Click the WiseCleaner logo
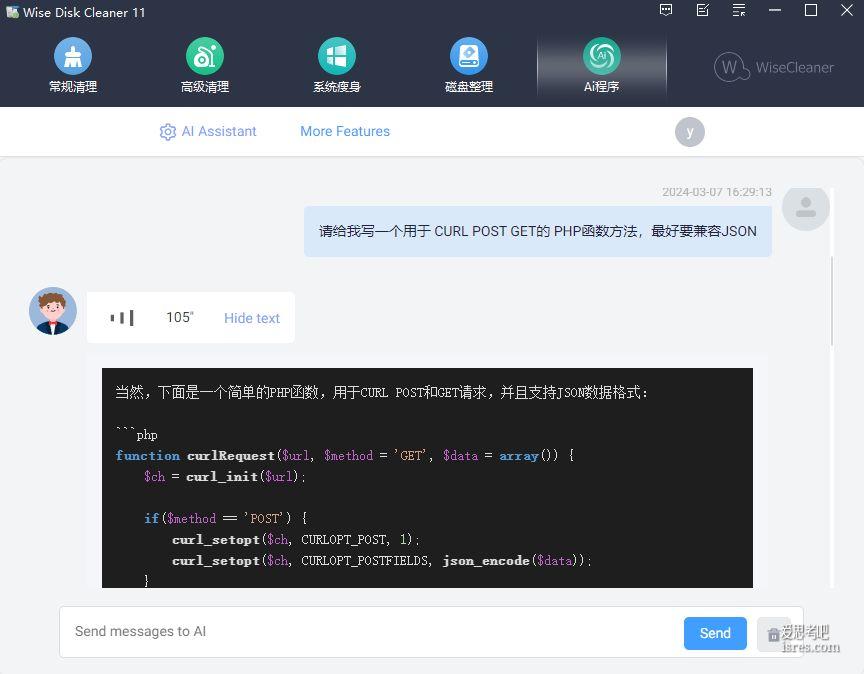 774,67
